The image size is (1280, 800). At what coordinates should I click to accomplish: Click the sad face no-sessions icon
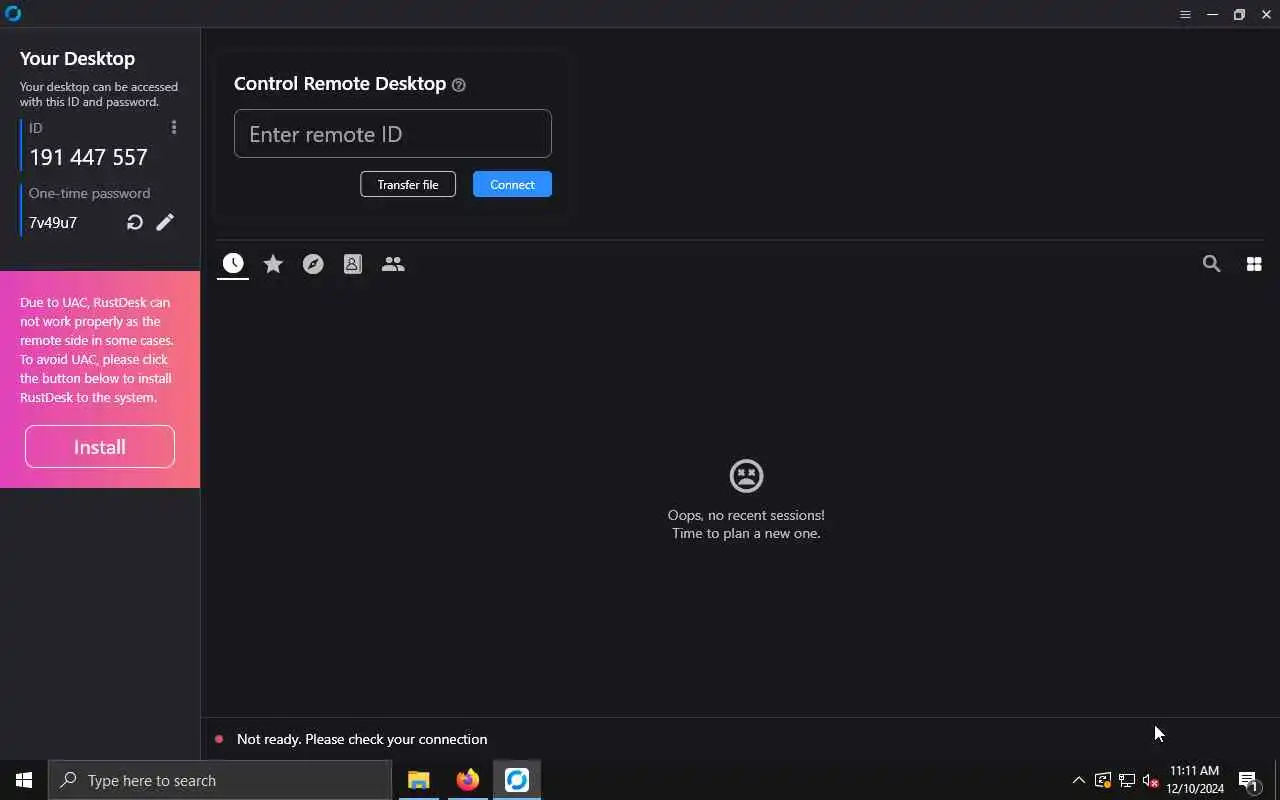[746, 476]
